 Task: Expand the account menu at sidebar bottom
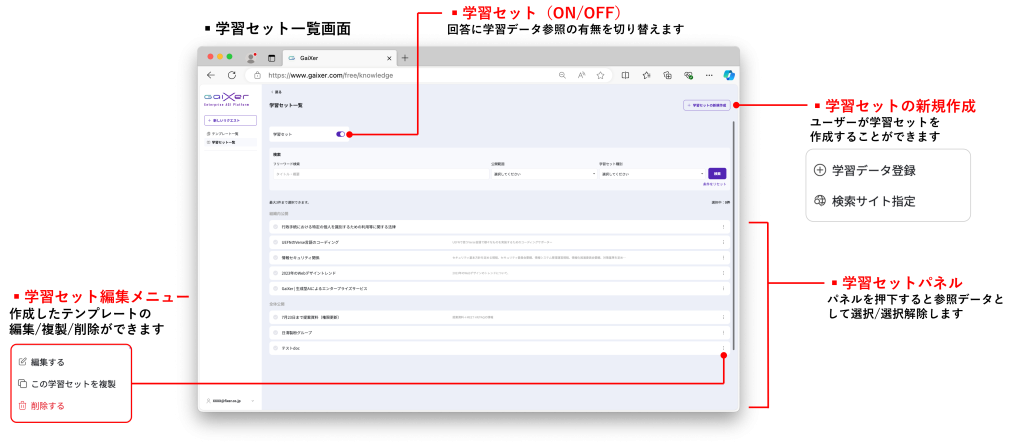229,400
